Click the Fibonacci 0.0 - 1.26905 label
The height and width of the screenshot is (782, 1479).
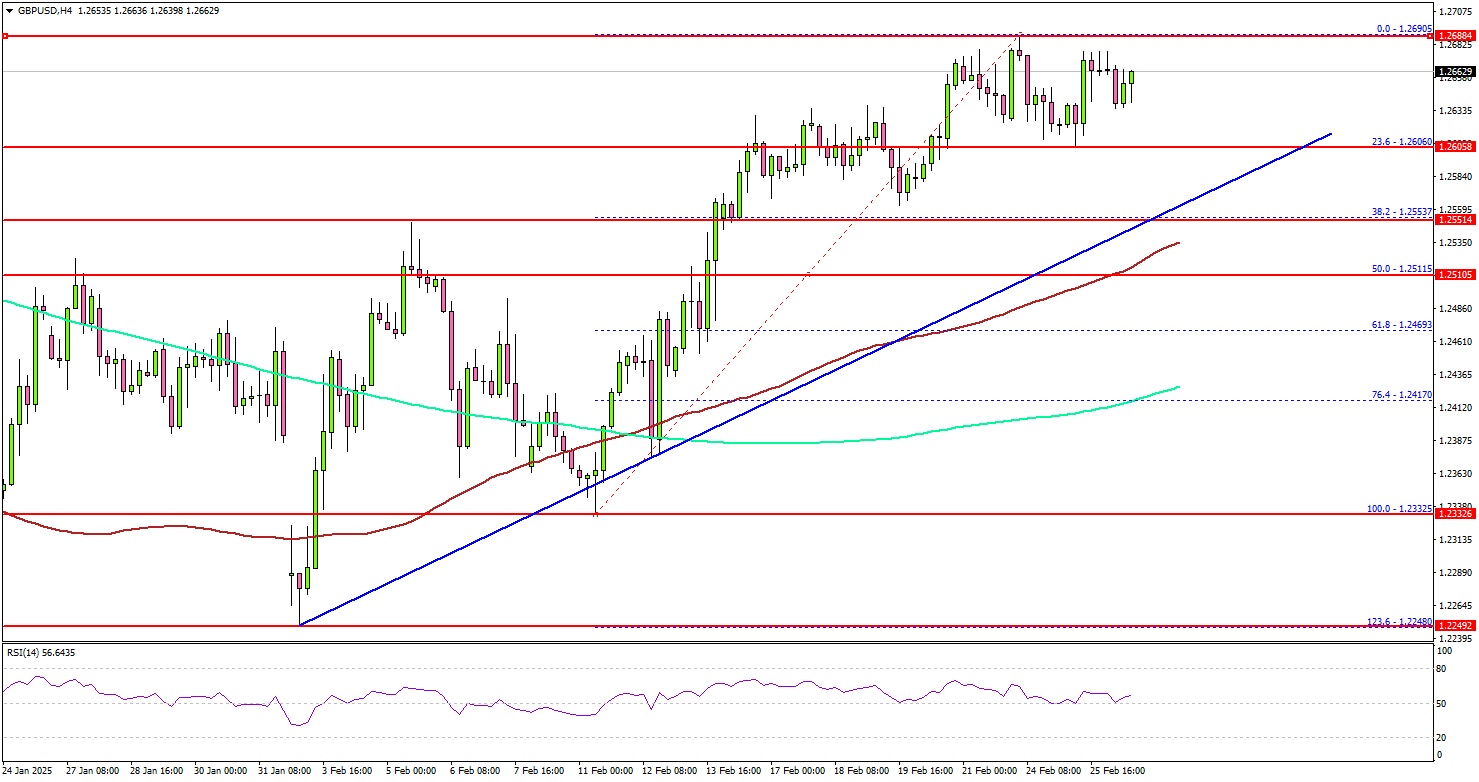1406,29
